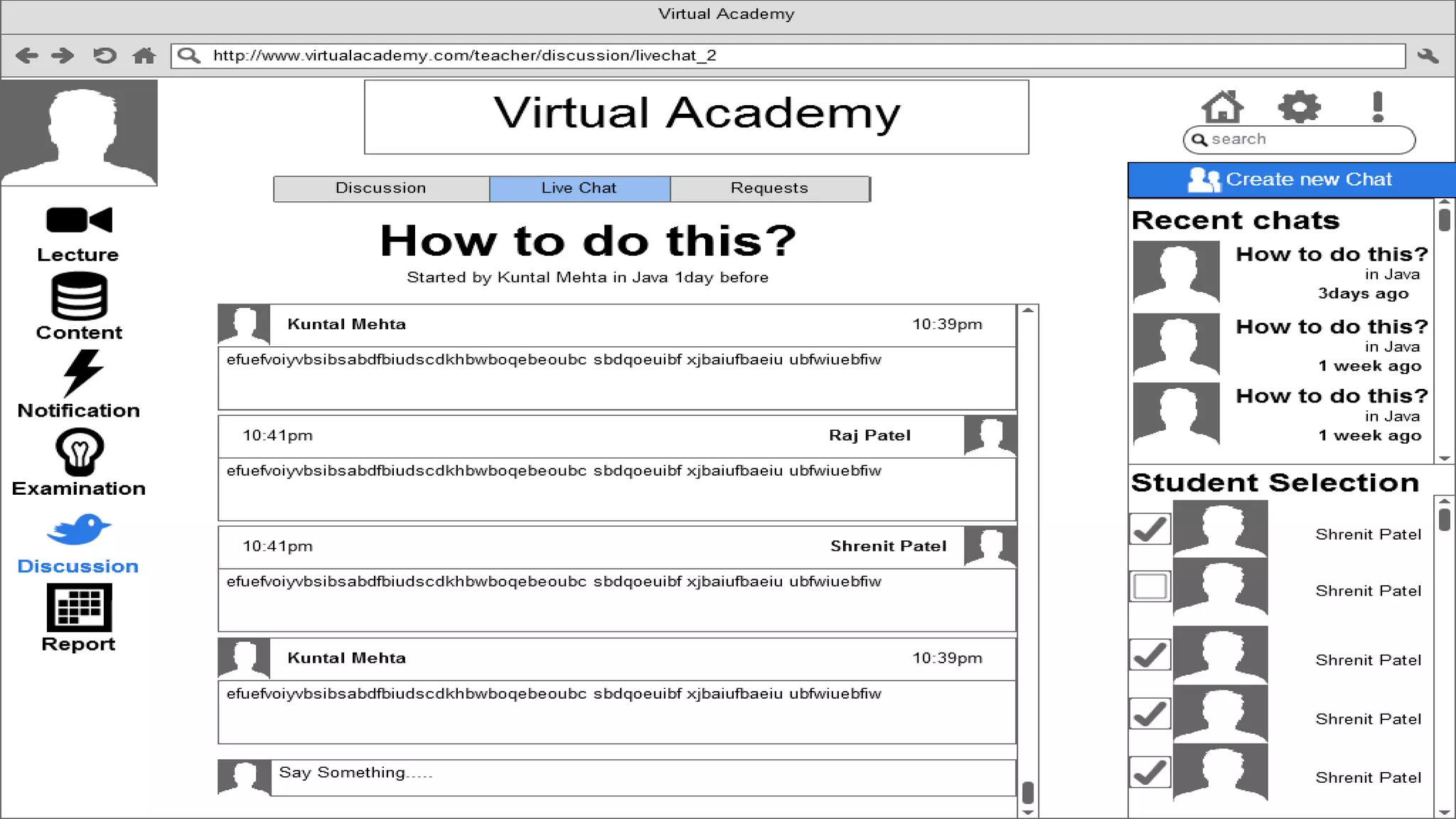The image size is (1456, 819).
Task: Click up arrow of chat messages scrollbar
Action: [1027, 311]
